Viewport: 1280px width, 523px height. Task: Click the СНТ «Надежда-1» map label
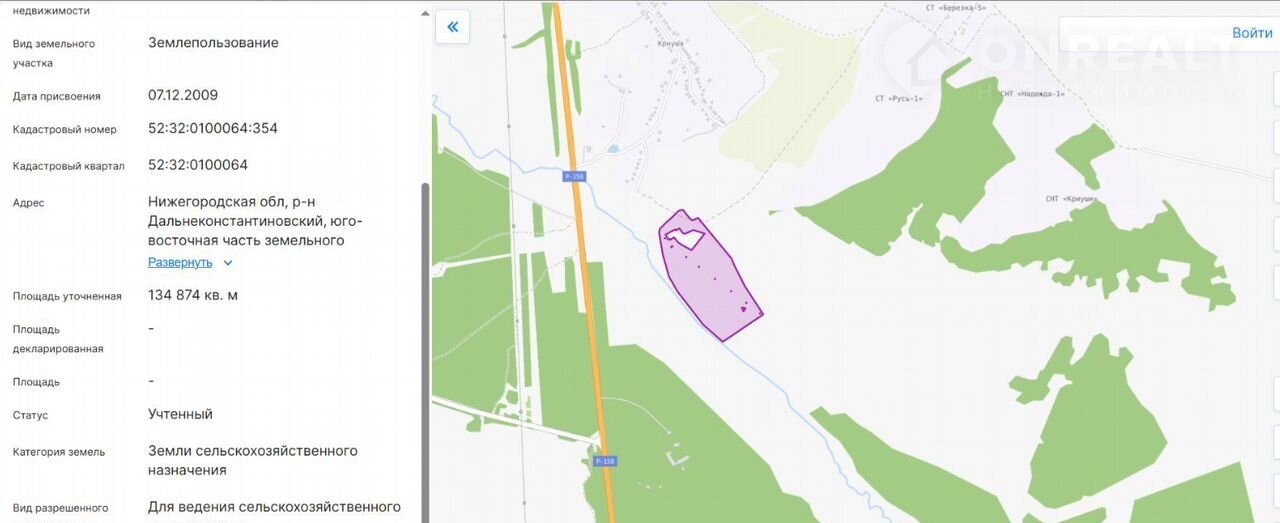point(1031,94)
